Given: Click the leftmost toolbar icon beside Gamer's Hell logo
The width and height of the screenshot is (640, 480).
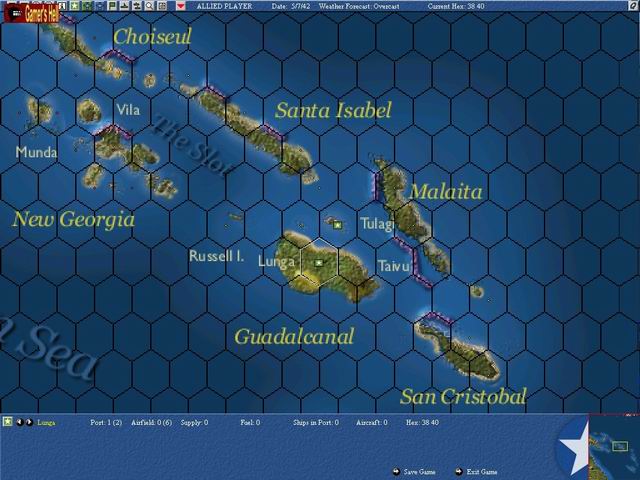Looking at the screenshot, I should pyautogui.click(x=62, y=6).
